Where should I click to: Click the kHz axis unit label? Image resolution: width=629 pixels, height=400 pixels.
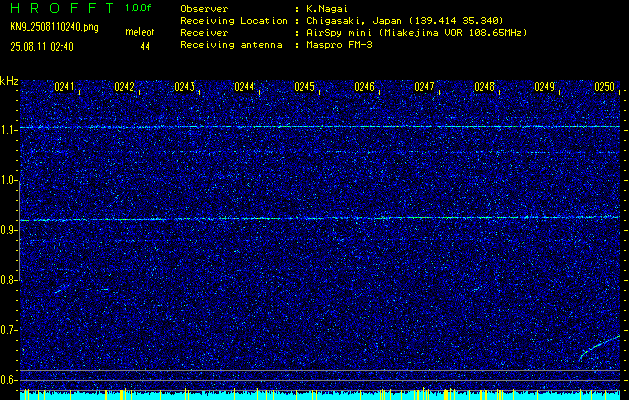pos(9,81)
